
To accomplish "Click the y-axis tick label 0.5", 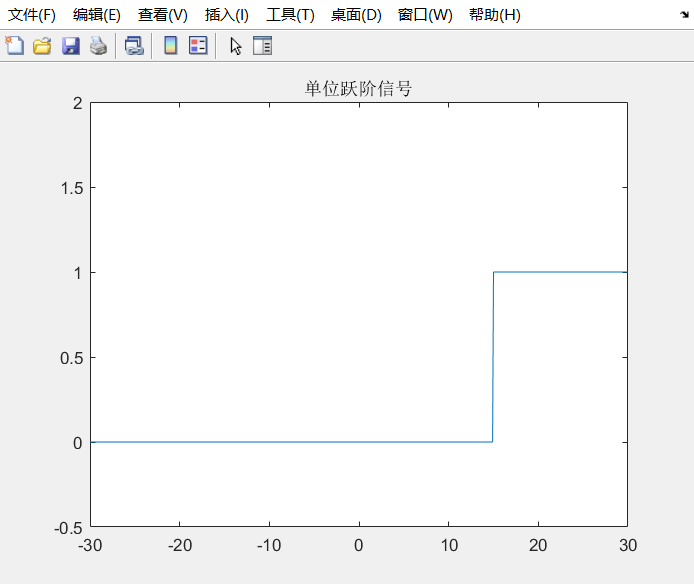I will coord(72,358).
